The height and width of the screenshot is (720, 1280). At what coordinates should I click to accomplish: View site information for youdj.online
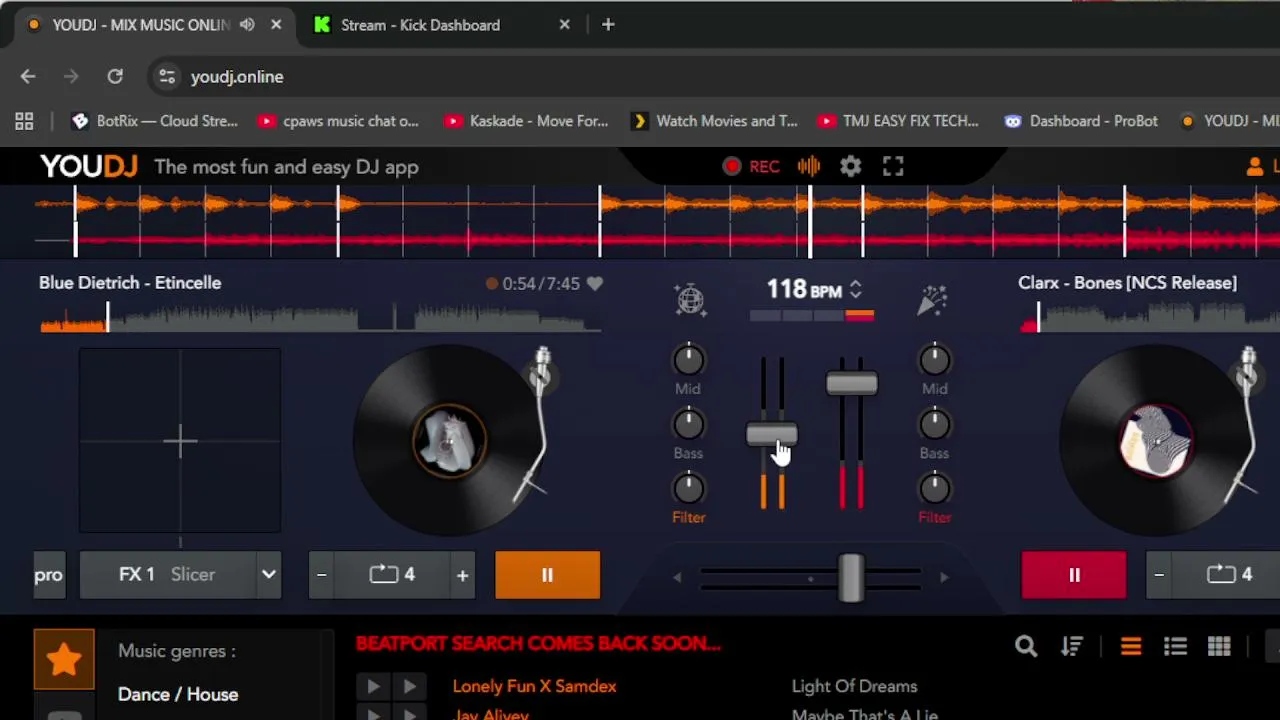[x=167, y=77]
